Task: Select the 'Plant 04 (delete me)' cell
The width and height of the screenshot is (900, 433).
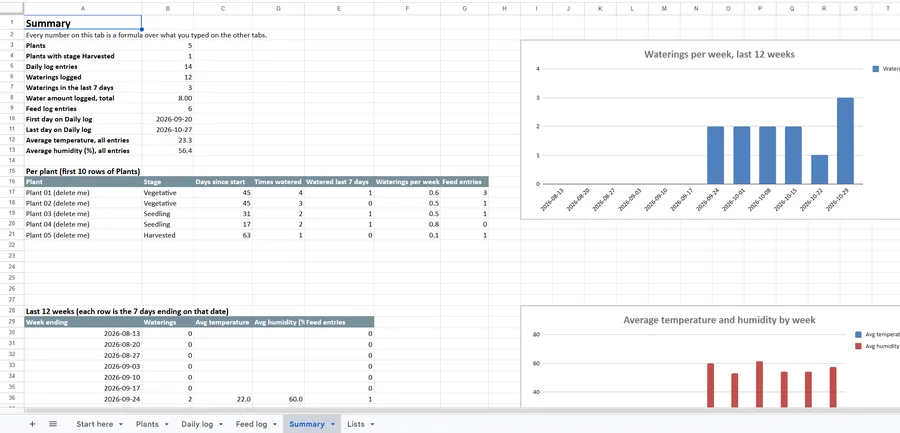Action: click(83, 225)
